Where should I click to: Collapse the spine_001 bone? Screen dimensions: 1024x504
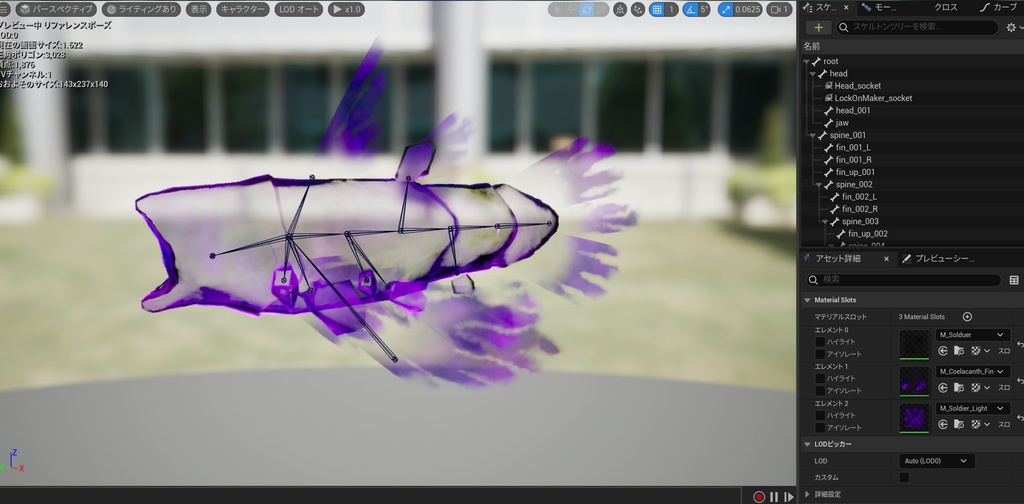(813, 136)
